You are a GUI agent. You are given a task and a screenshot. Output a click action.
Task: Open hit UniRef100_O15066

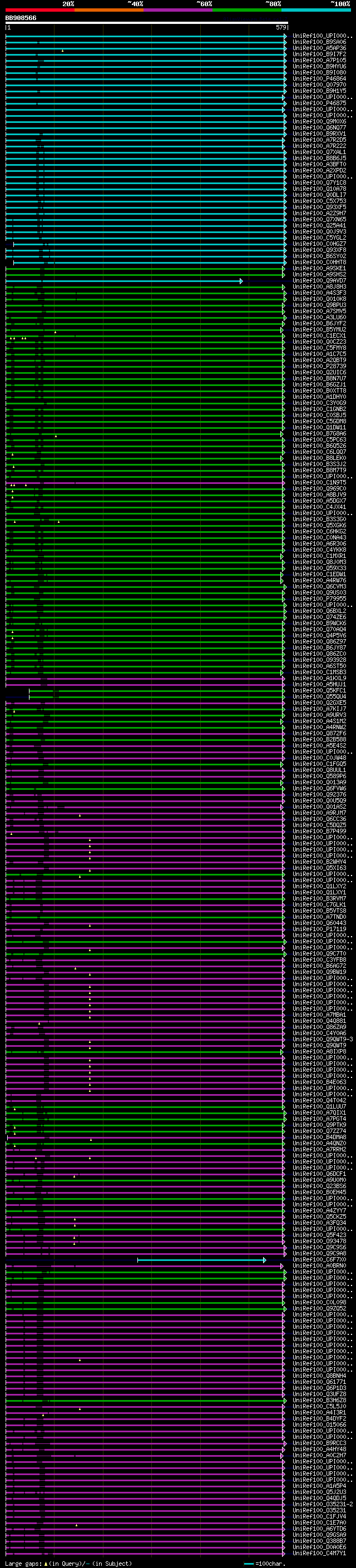point(319,1424)
